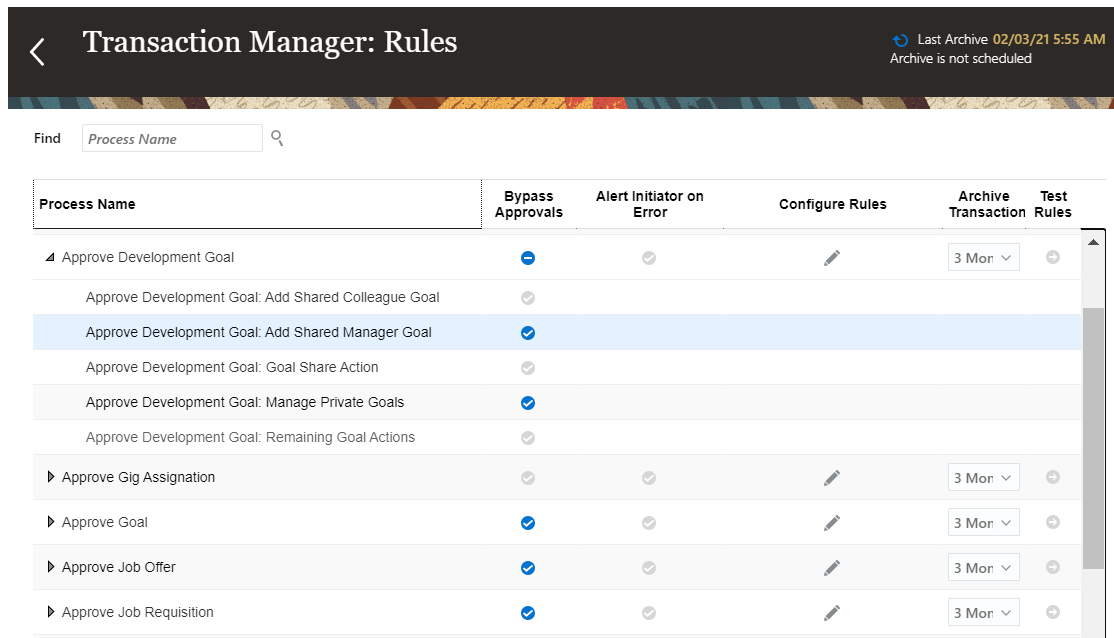Click the Configure Rules pencil for Approve Job Requisition
This screenshot has height=638, width=1114.
point(832,612)
